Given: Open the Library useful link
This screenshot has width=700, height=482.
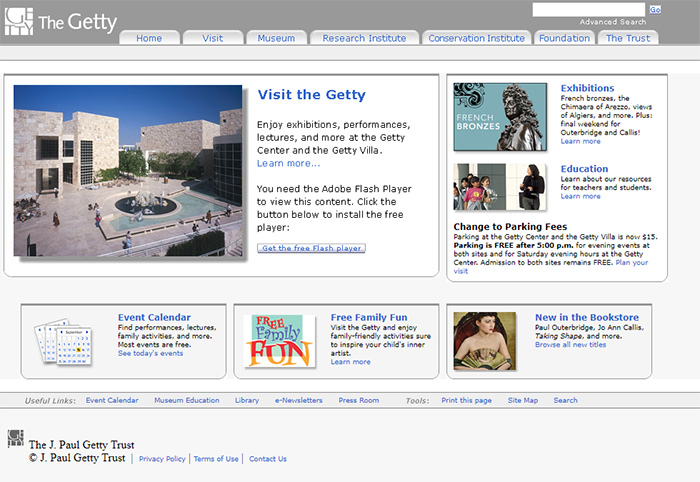Looking at the screenshot, I should (x=247, y=400).
